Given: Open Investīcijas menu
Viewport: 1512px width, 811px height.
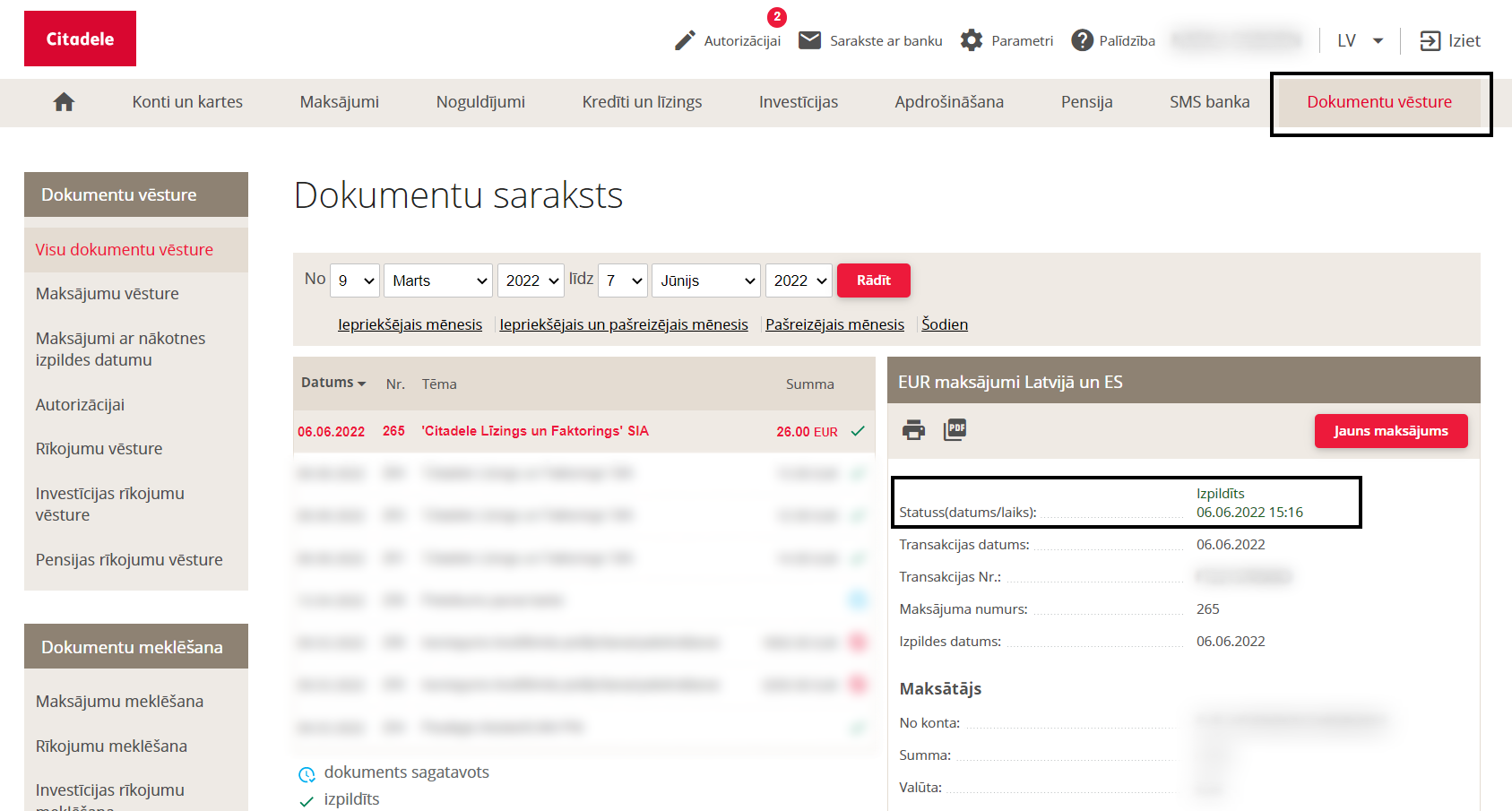Looking at the screenshot, I should tap(799, 102).
